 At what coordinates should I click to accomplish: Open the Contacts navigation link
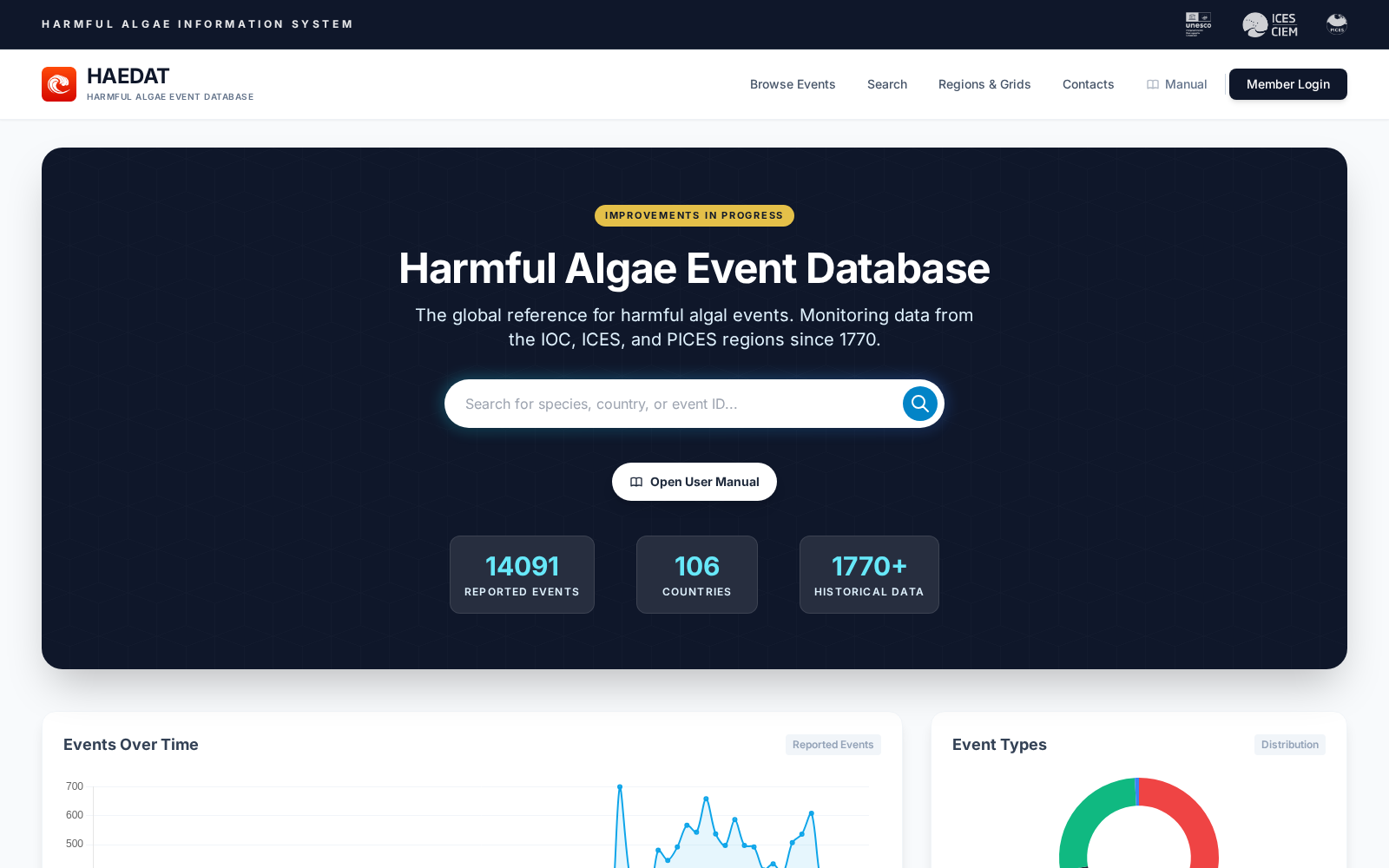[x=1088, y=84]
